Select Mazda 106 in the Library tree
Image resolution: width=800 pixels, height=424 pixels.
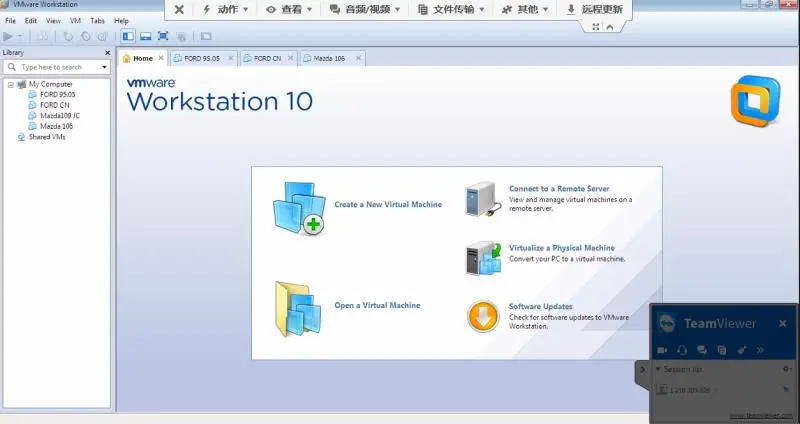[x=57, y=126]
